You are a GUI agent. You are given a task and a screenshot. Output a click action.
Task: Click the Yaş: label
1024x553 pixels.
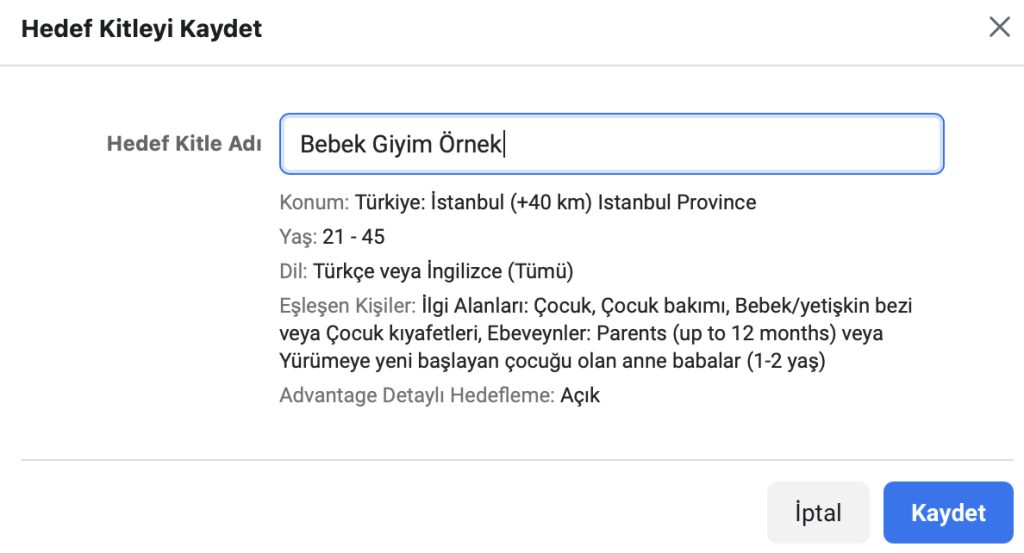(298, 237)
